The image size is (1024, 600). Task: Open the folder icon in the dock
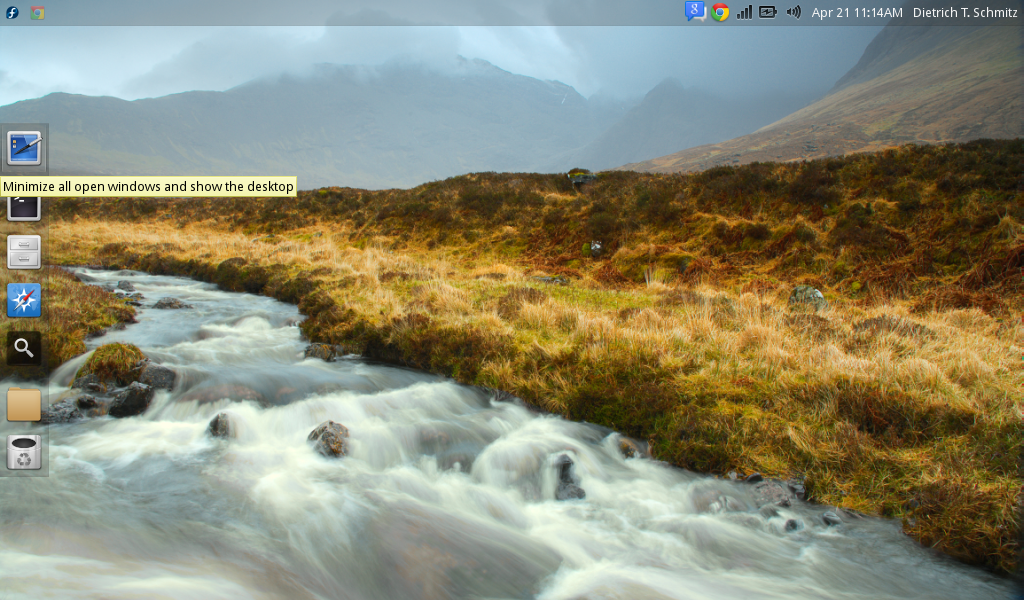[24, 404]
